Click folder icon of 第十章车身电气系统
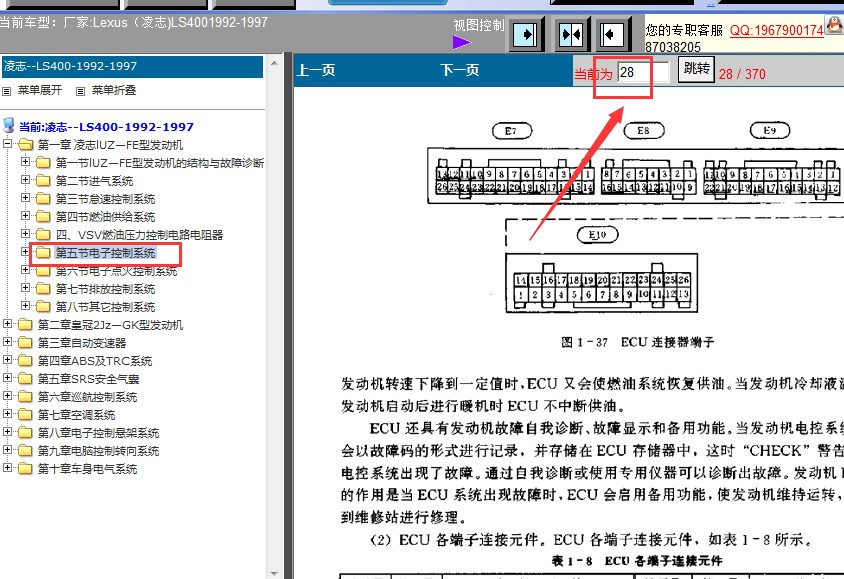 [25, 469]
